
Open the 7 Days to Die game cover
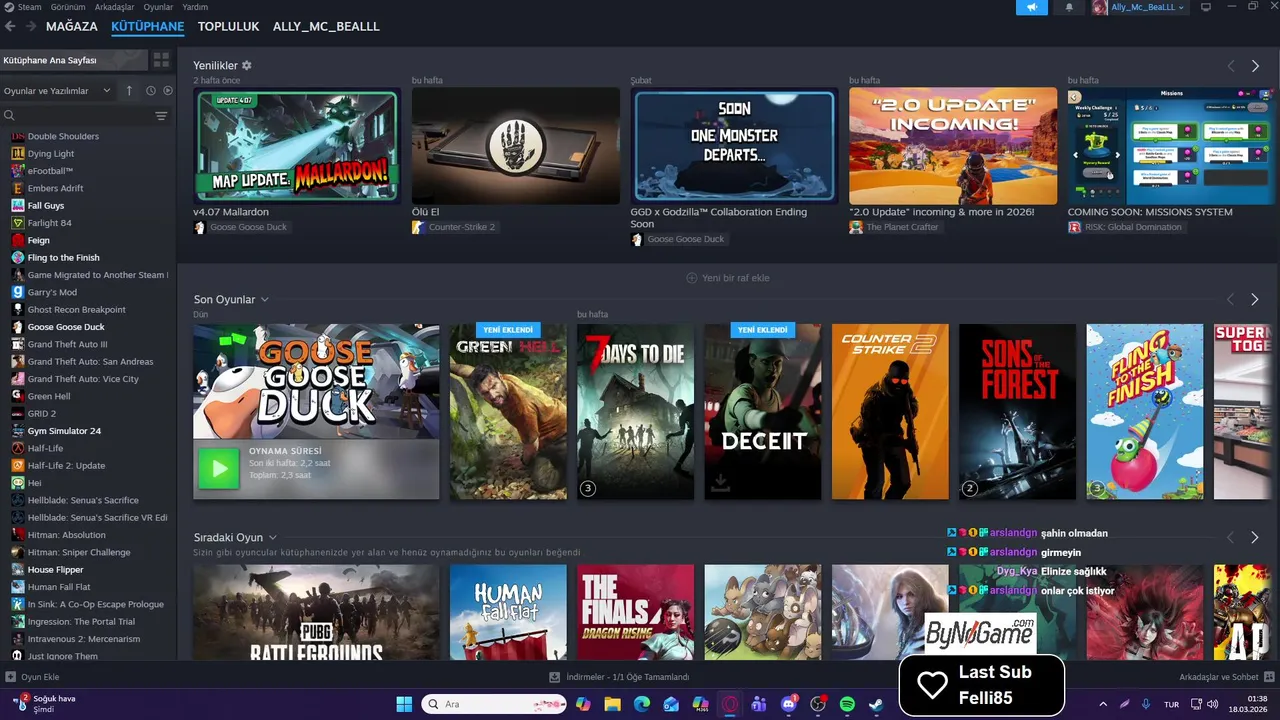pyautogui.click(x=635, y=412)
